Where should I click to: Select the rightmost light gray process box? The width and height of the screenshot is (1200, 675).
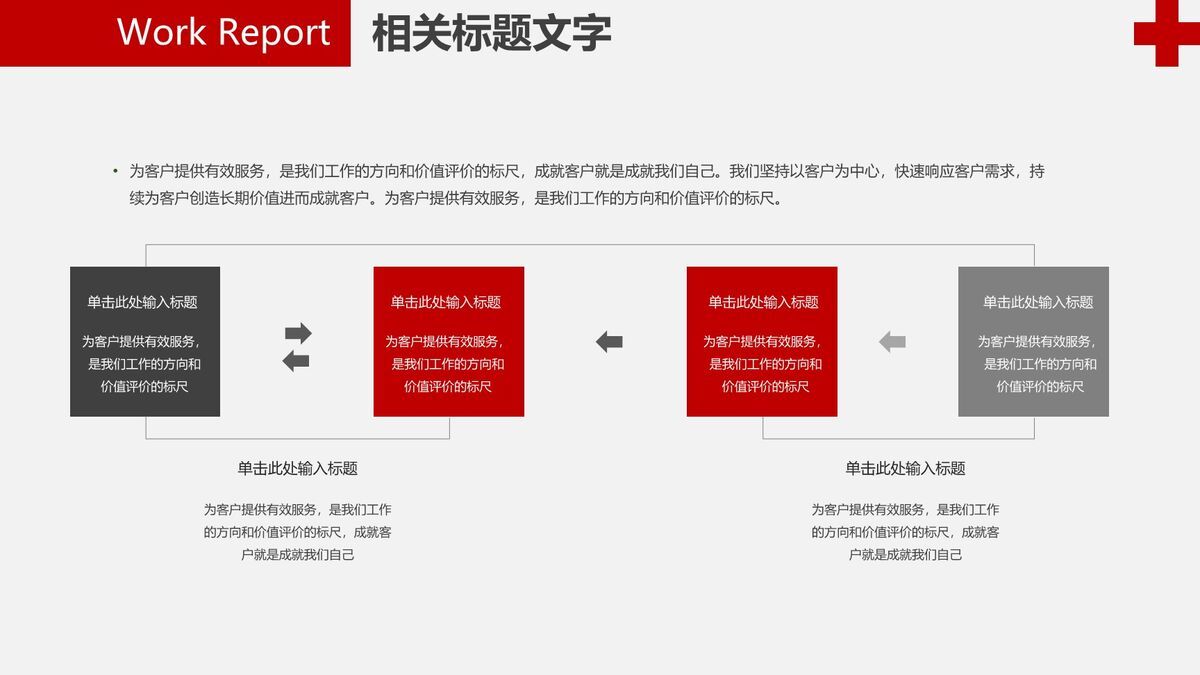point(1034,341)
